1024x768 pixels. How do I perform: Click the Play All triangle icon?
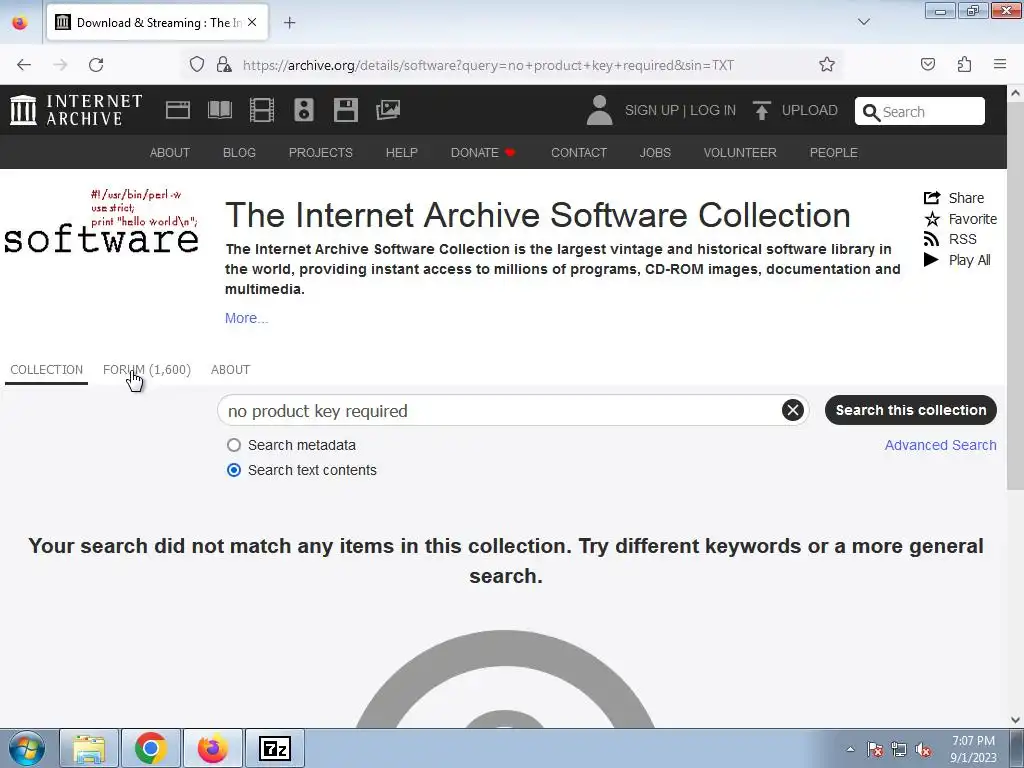931,260
